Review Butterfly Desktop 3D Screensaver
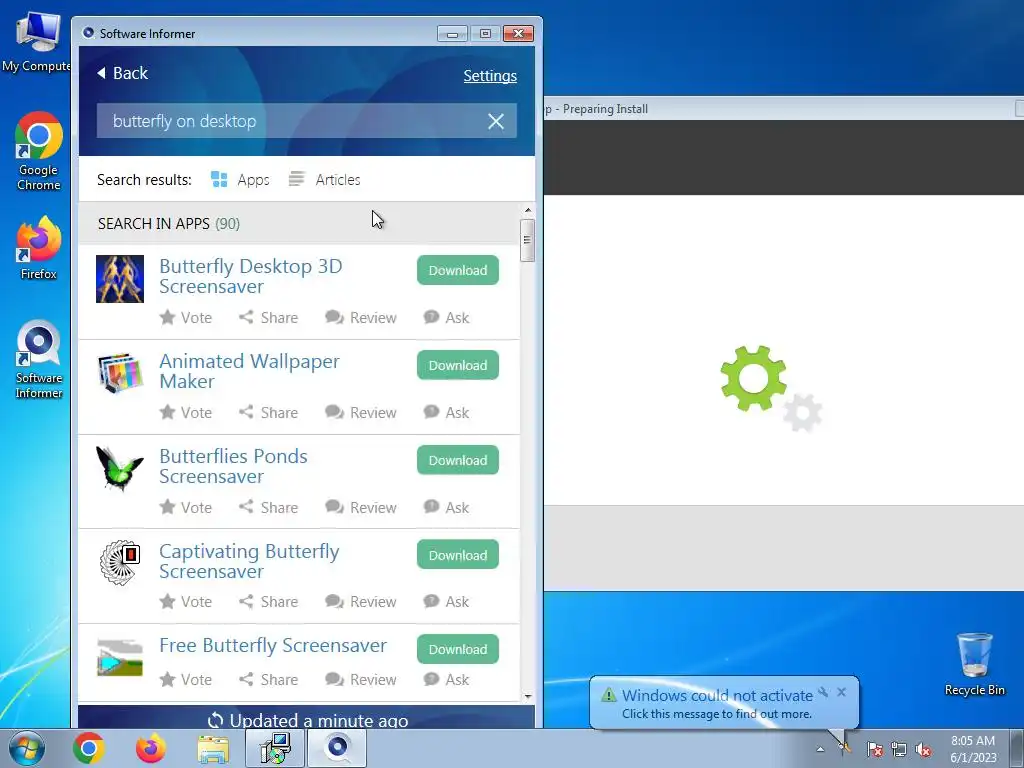Screen dimensions: 1024x768 [360, 317]
